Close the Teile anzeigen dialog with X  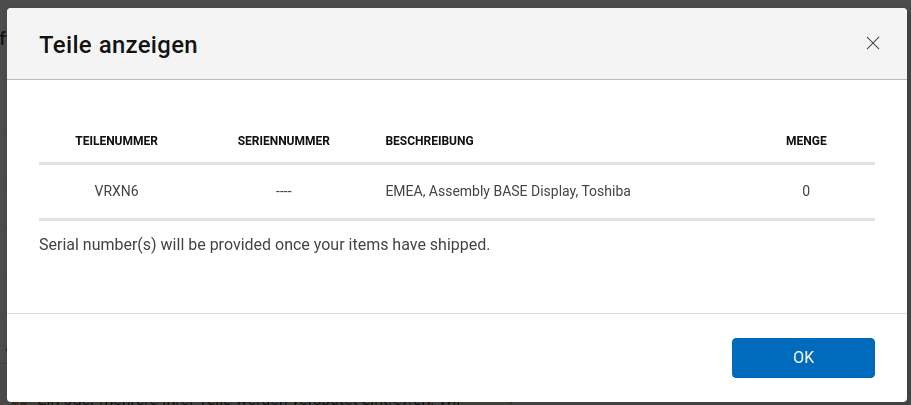point(873,43)
